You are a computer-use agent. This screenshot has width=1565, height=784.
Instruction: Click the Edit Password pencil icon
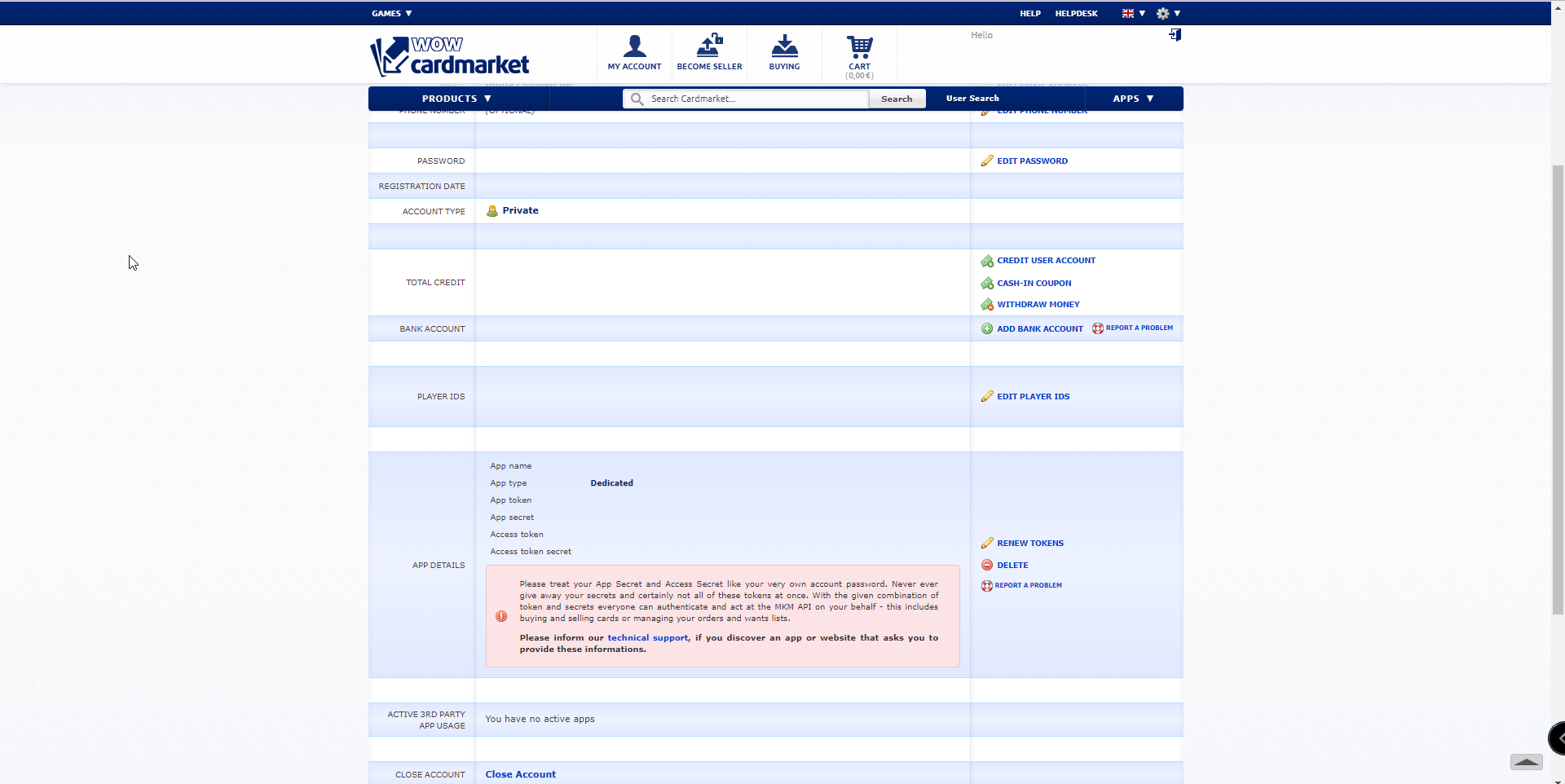click(x=987, y=161)
